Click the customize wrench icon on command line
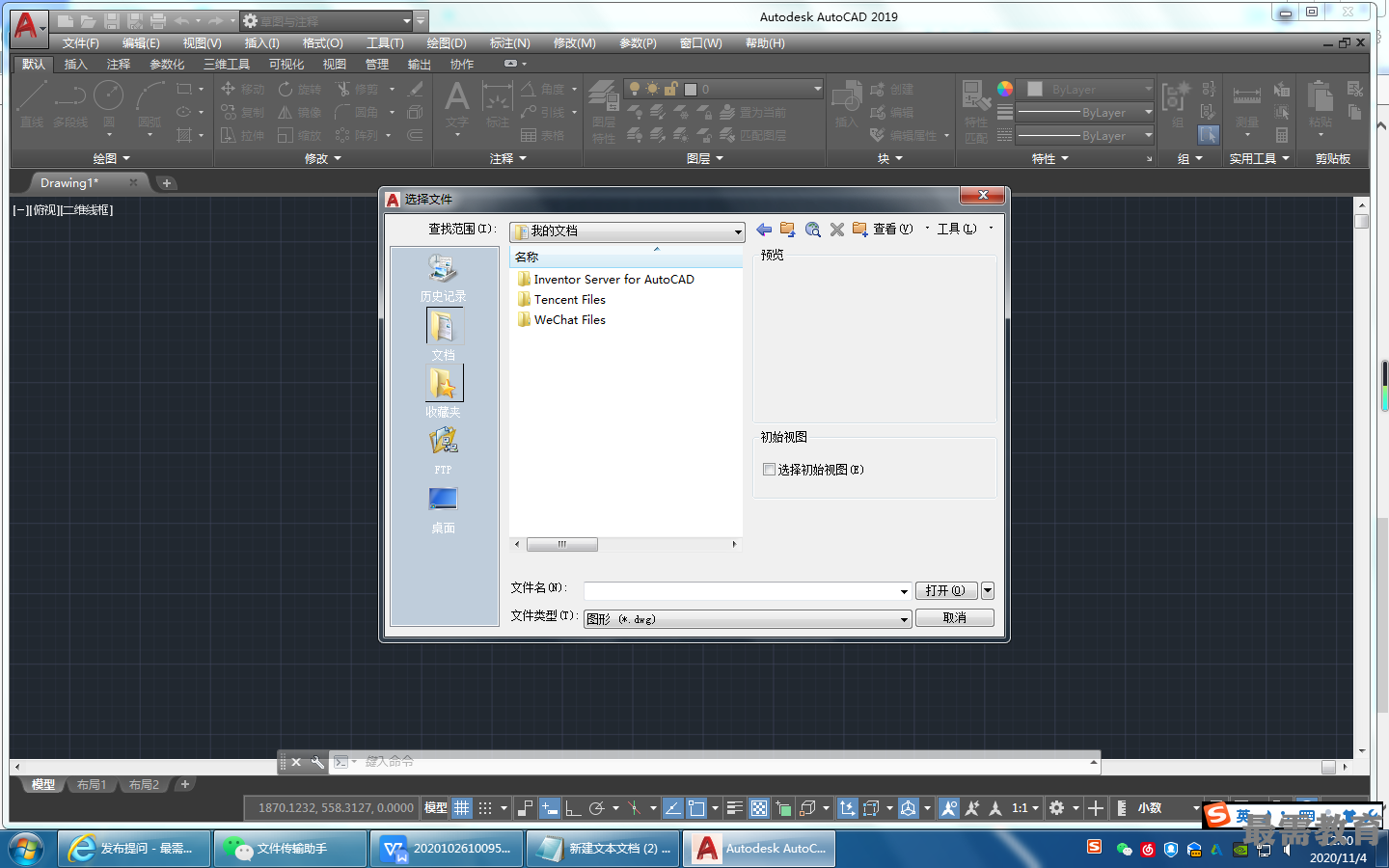The width and height of the screenshot is (1389, 868). coord(317,762)
